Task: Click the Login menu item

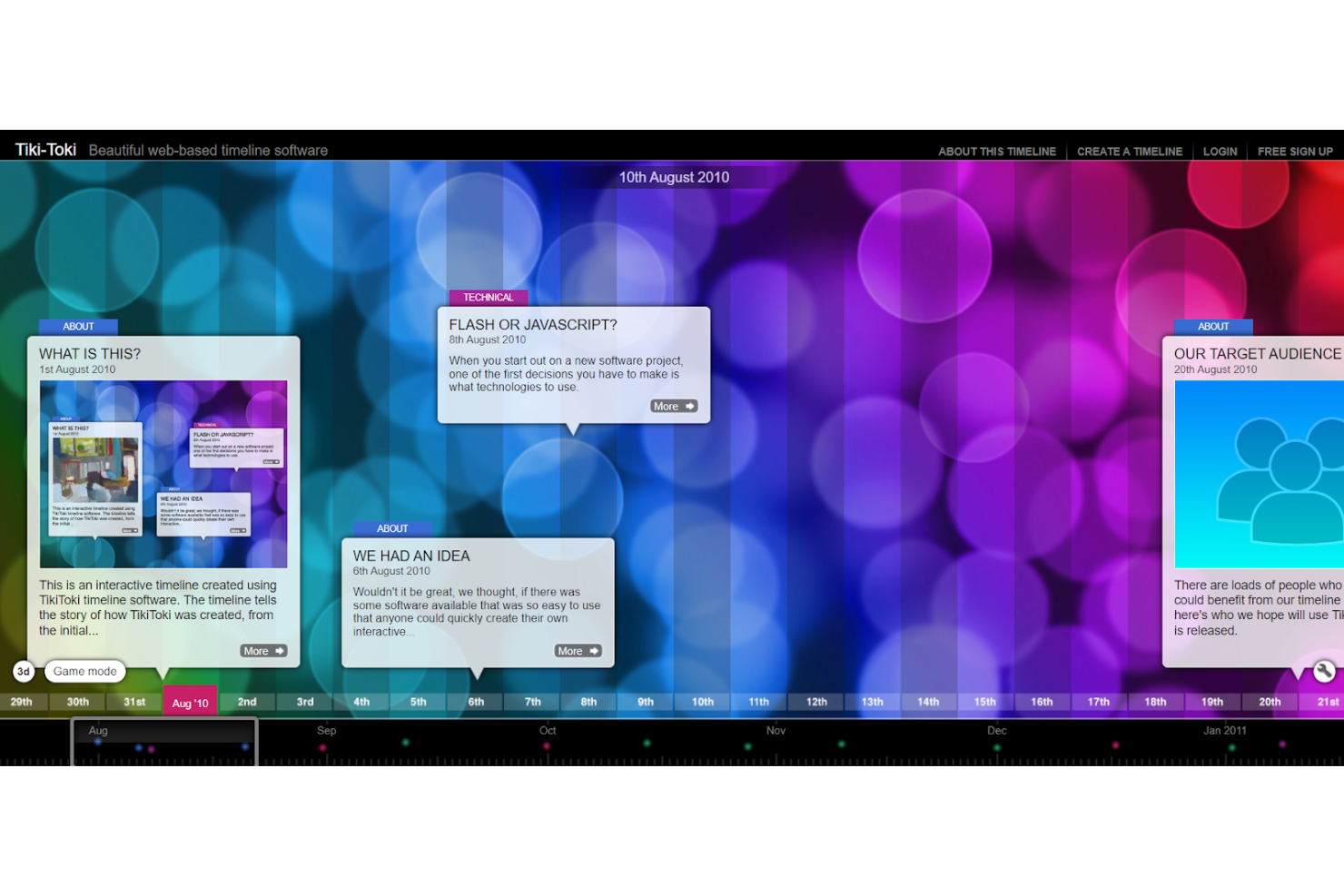Action: pyautogui.click(x=1220, y=152)
